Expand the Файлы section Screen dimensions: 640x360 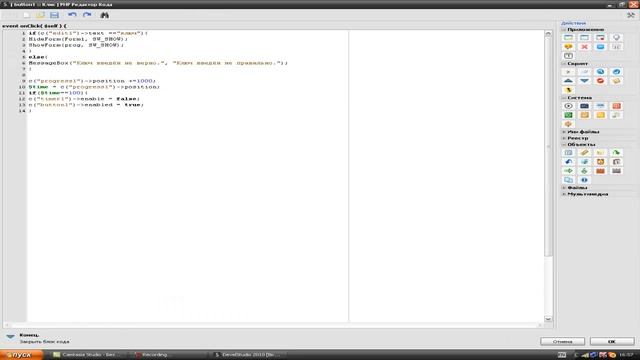(564, 188)
